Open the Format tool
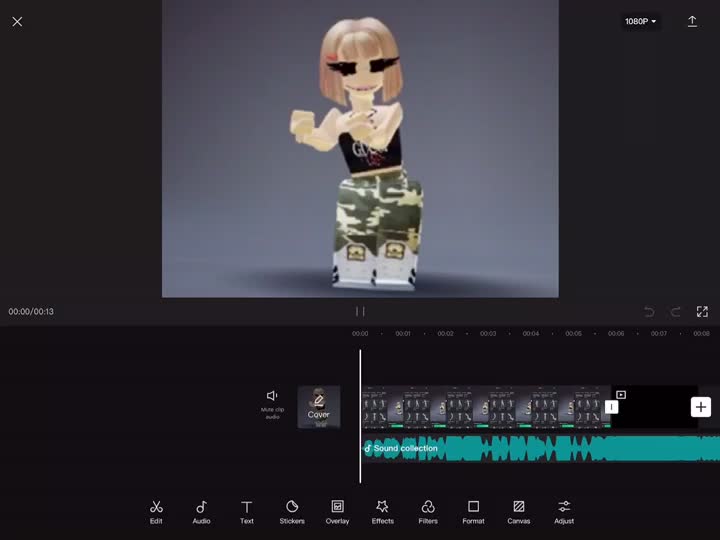The image size is (720, 540). pos(473,512)
